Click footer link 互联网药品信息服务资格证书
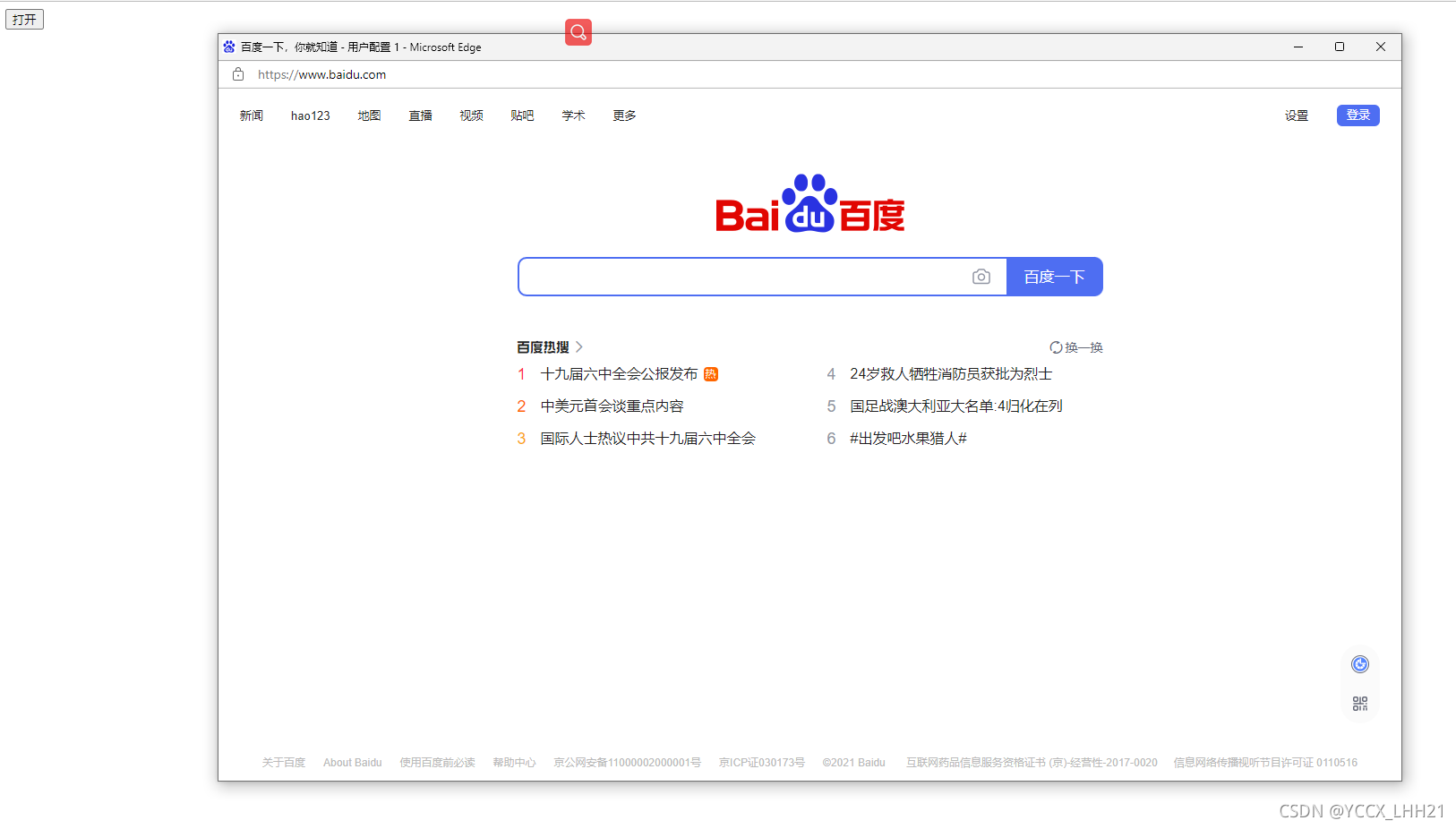The height and width of the screenshot is (829, 1456). point(1032,763)
